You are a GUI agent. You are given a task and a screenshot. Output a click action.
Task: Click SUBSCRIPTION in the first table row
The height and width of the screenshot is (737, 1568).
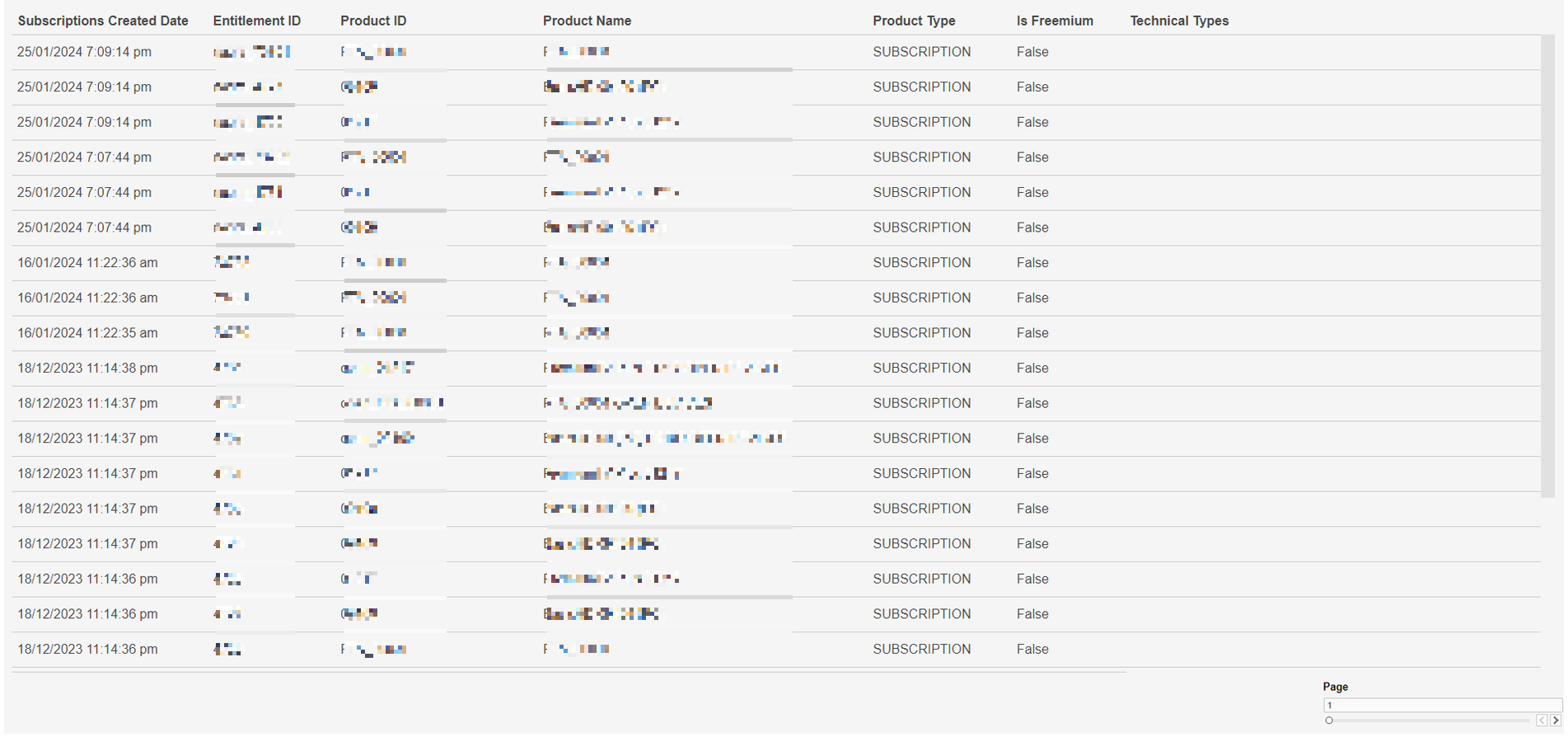[922, 52]
